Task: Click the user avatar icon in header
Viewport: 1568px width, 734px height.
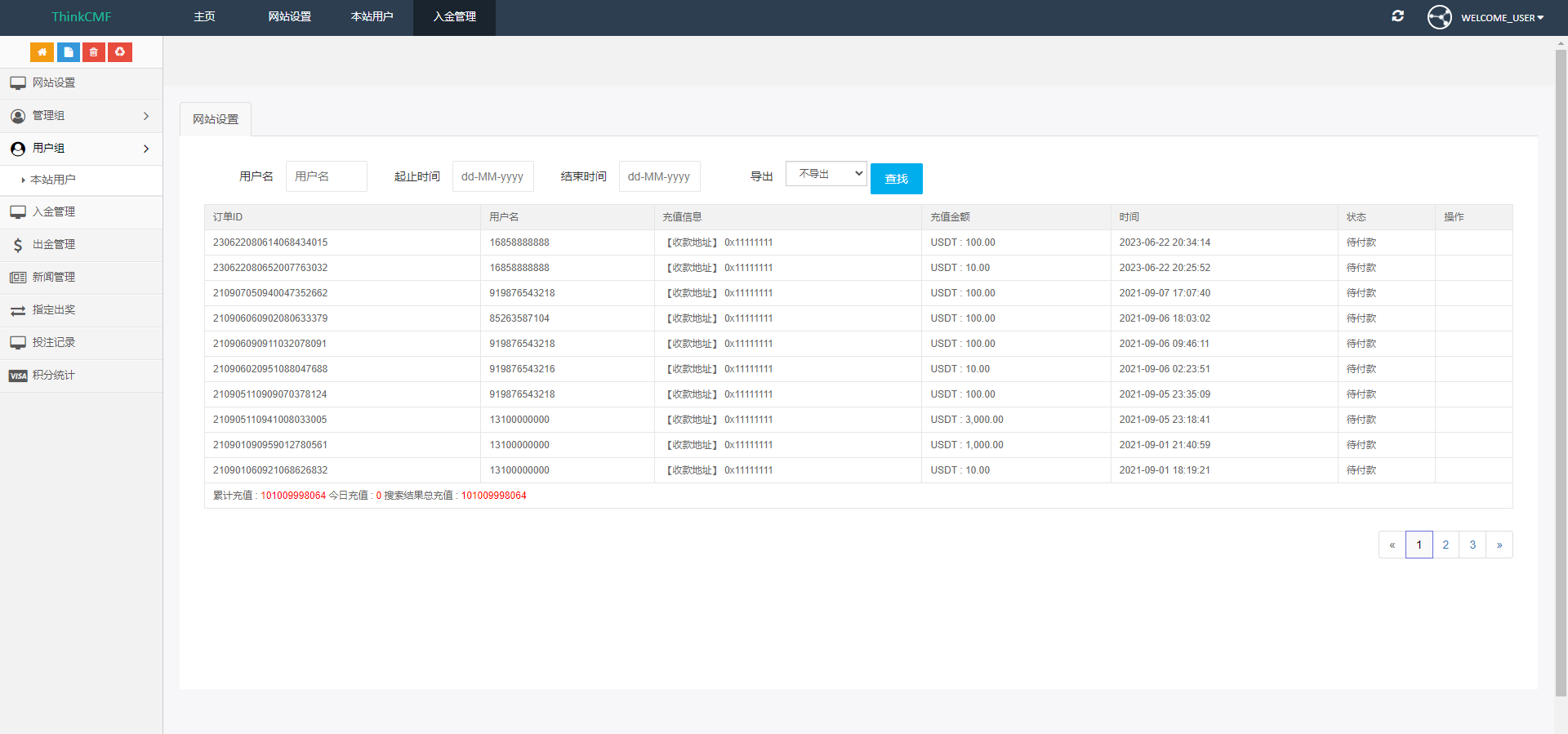Action: pos(1439,17)
